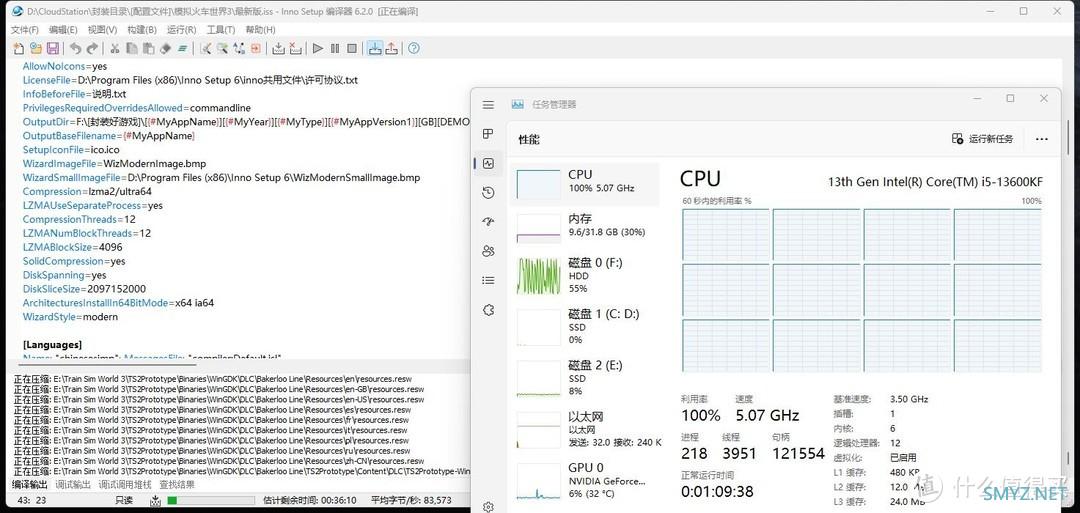Select the 以太网 performance item
1080x513 pixels.
[584, 429]
